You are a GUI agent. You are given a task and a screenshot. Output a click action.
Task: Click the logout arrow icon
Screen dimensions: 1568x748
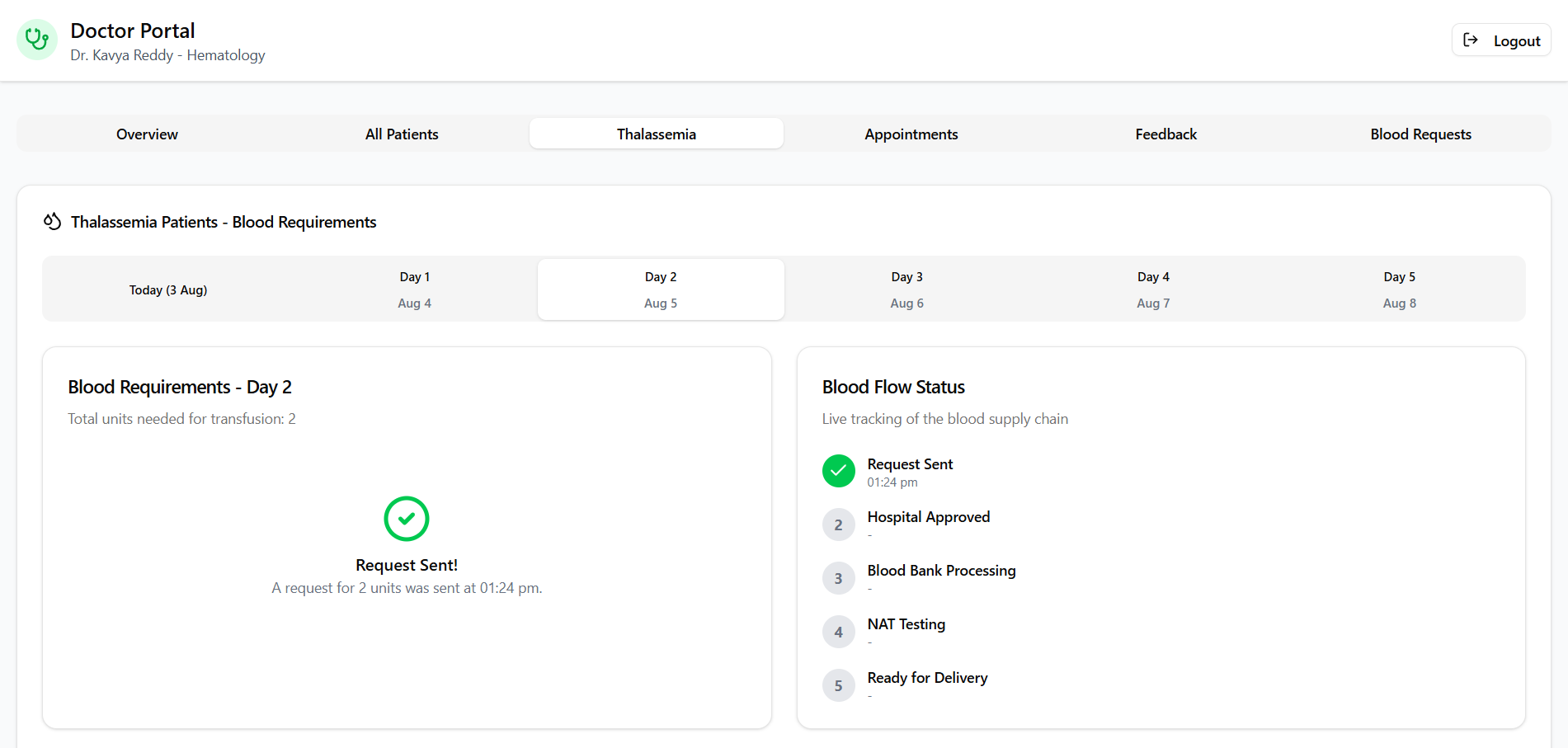pyautogui.click(x=1471, y=40)
